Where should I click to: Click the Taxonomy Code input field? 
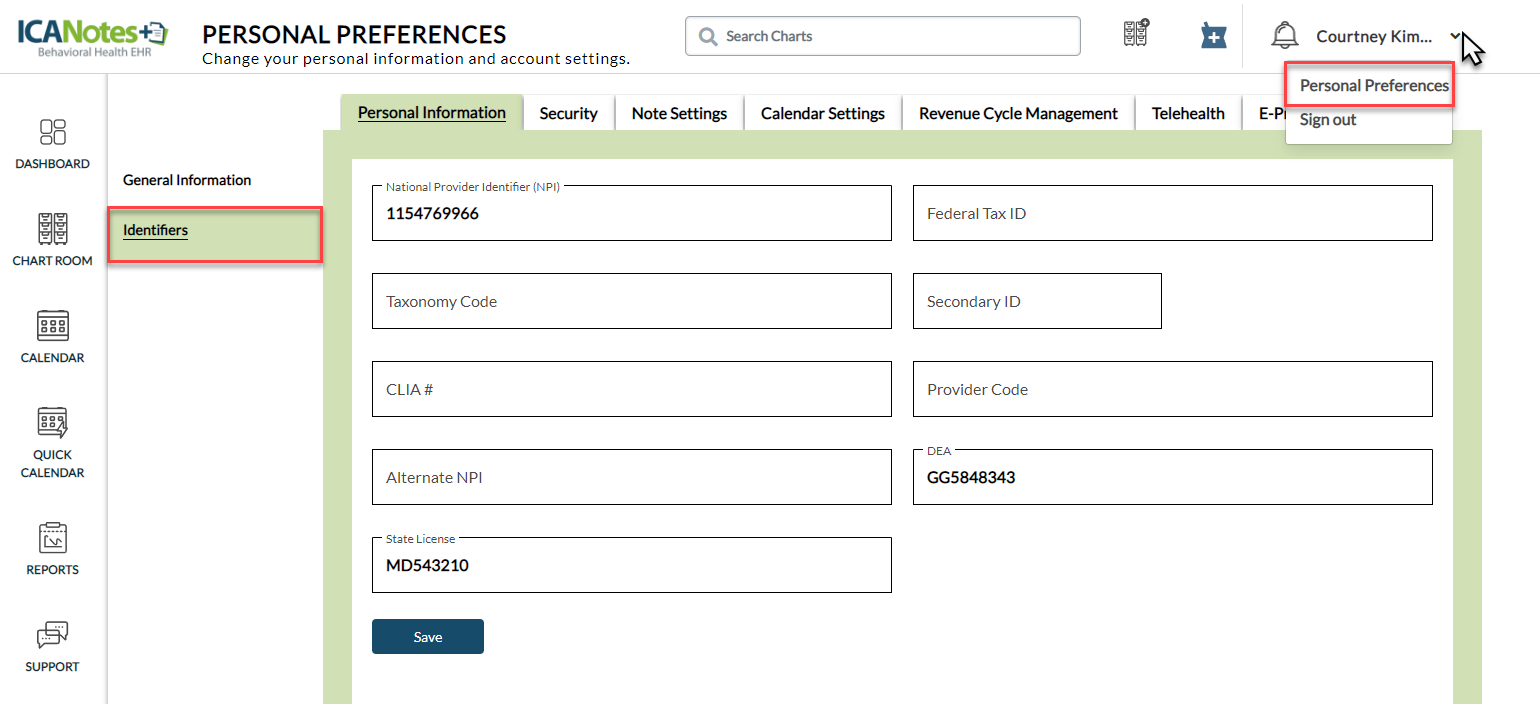click(631, 301)
